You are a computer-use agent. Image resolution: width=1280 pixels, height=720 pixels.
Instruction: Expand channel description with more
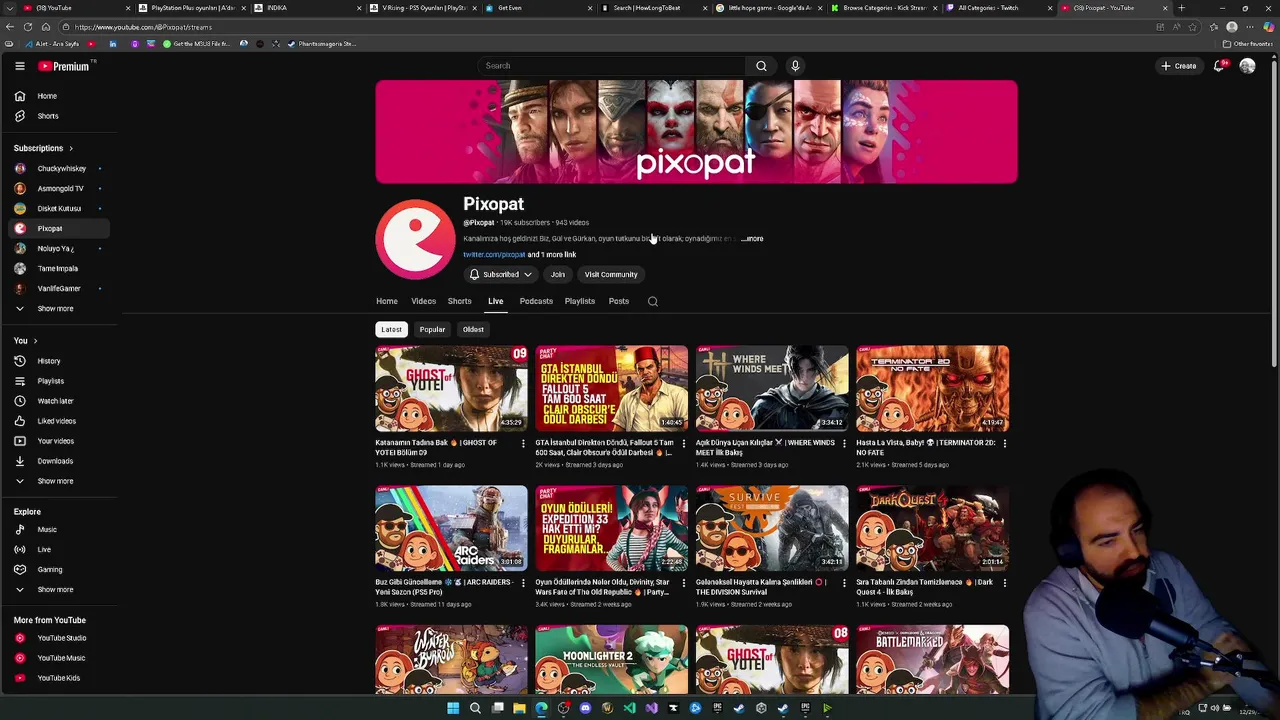coord(753,239)
